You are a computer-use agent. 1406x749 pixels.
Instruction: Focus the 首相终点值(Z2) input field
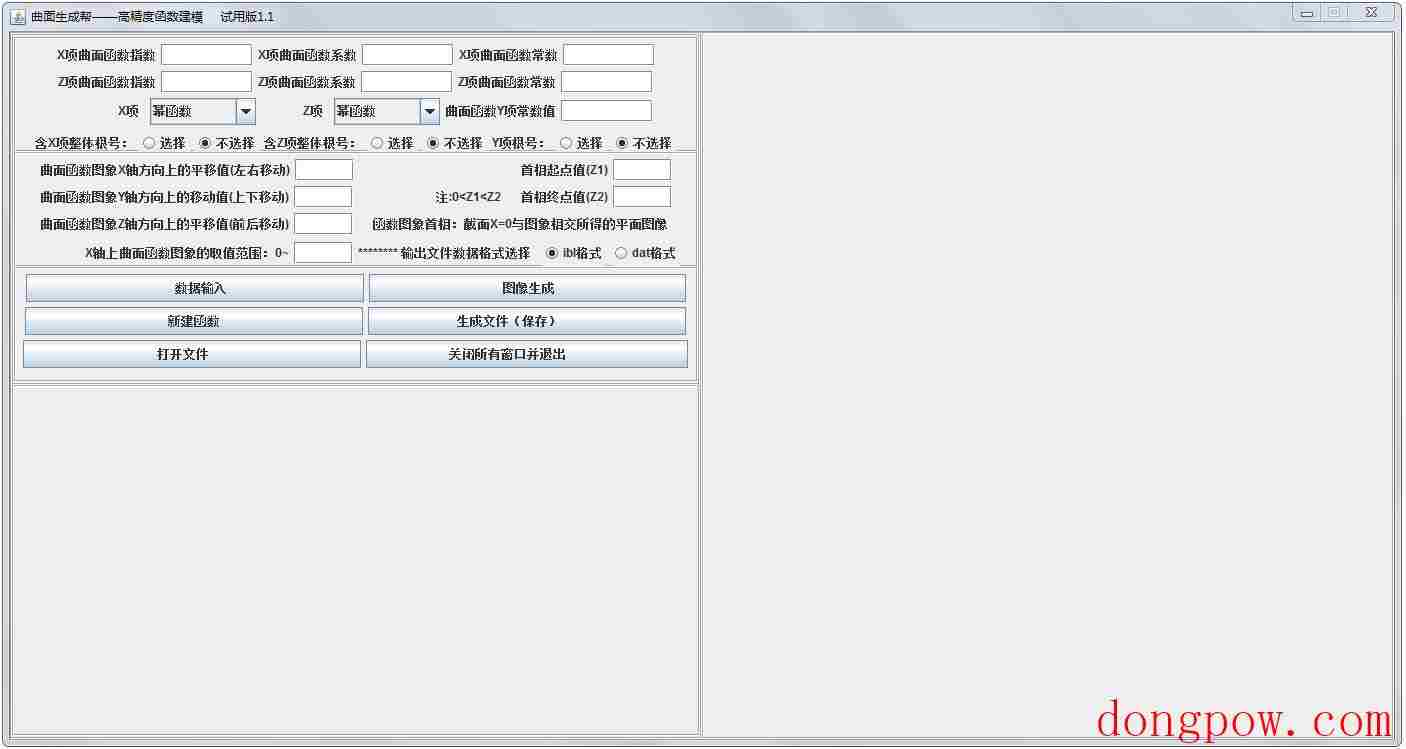tap(642, 196)
